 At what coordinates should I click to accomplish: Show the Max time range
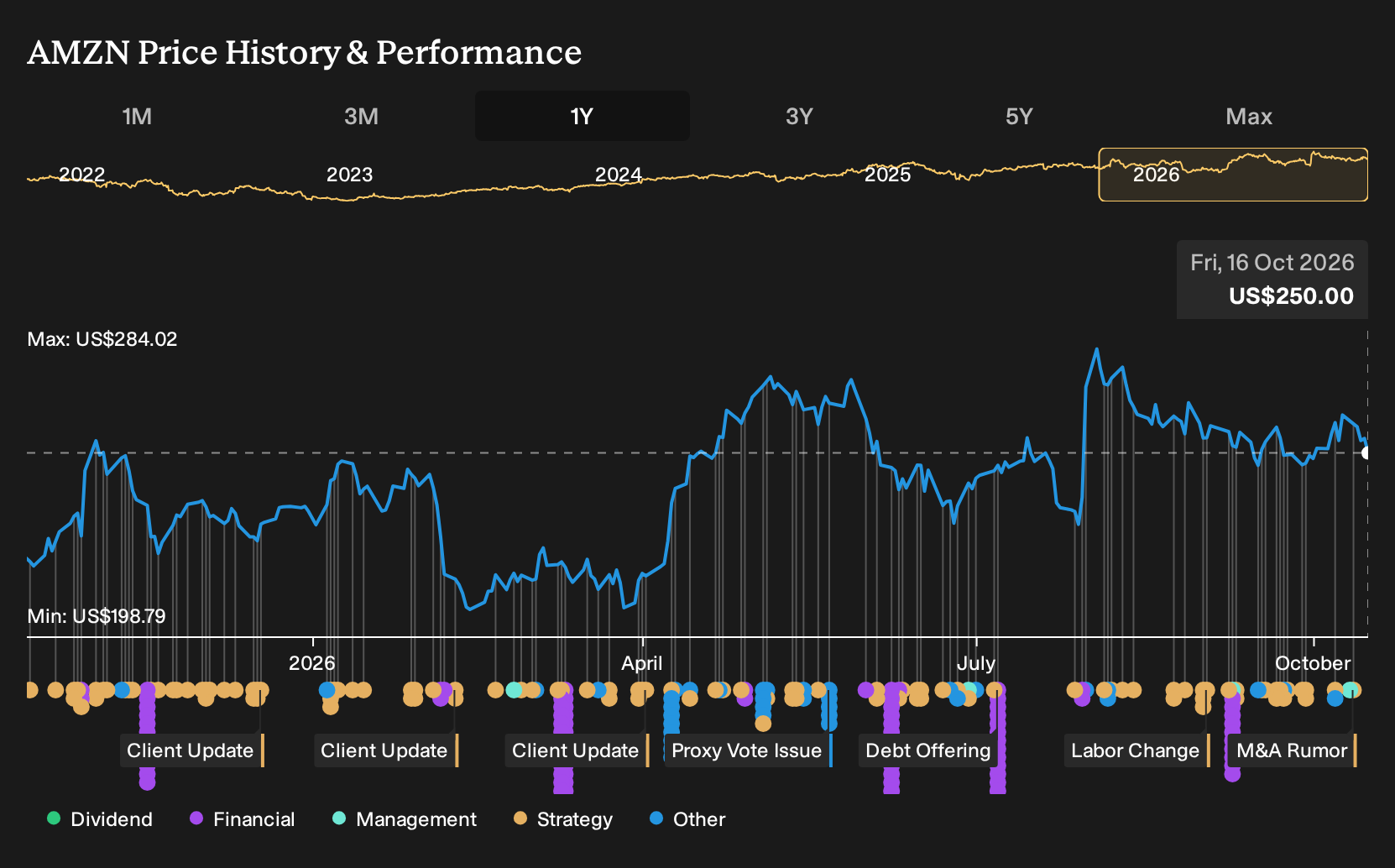[x=1249, y=116]
